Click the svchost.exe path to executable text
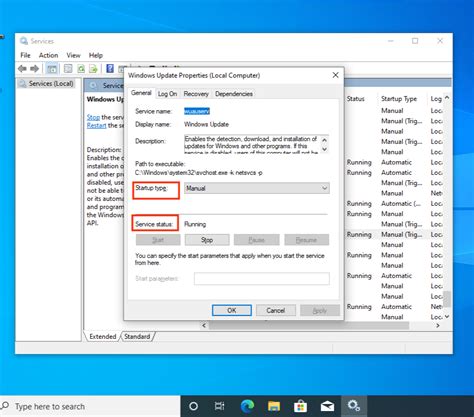This screenshot has height=417, width=474. [x=199, y=173]
